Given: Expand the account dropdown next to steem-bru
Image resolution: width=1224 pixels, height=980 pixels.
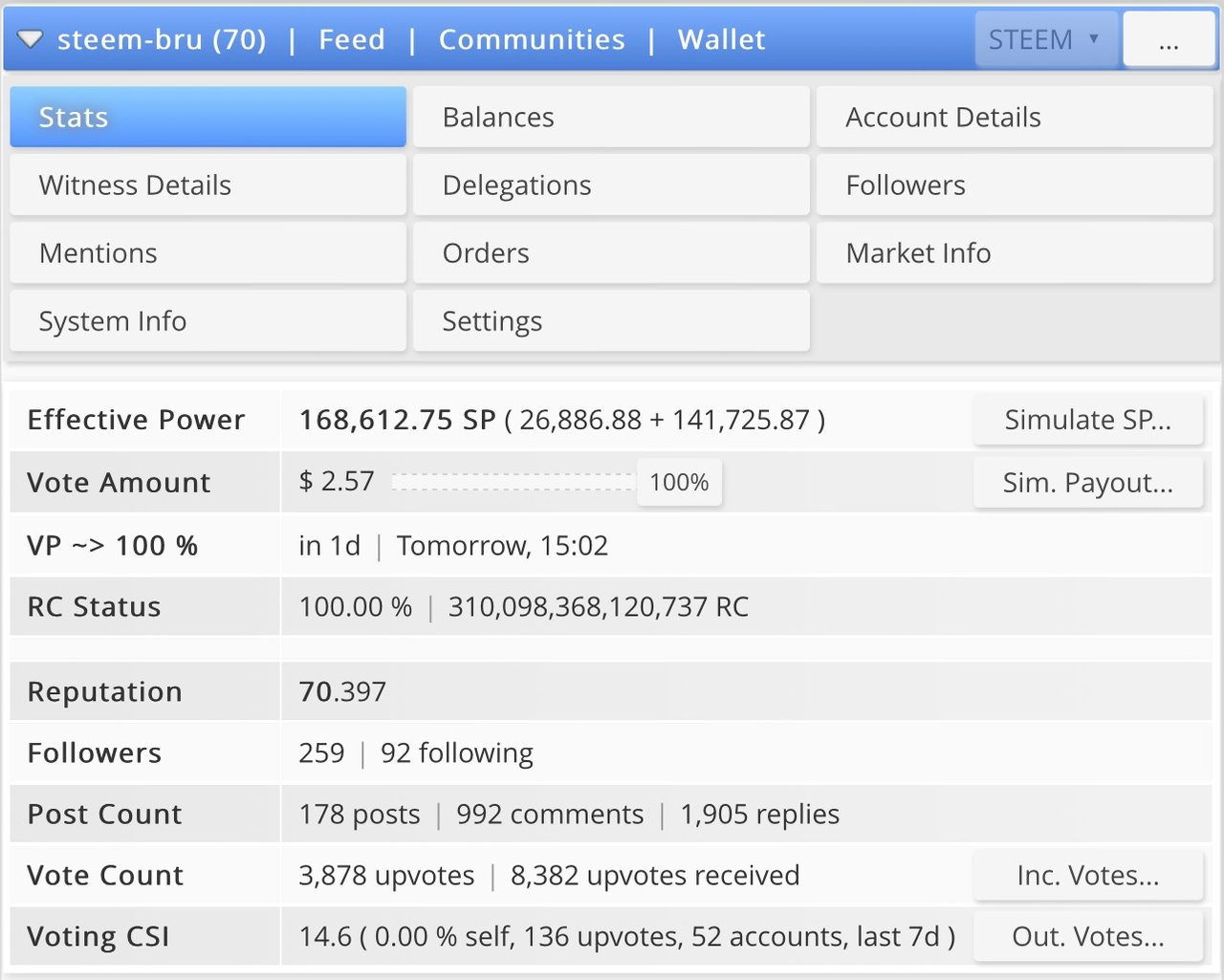Looking at the screenshot, I should [x=30, y=39].
